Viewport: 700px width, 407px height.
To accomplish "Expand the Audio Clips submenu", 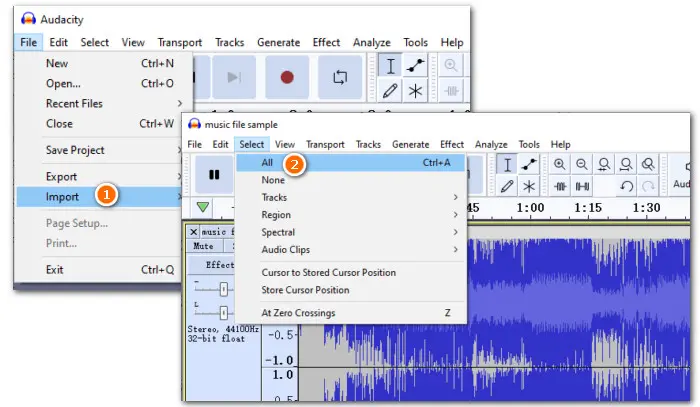I will coord(351,249).
